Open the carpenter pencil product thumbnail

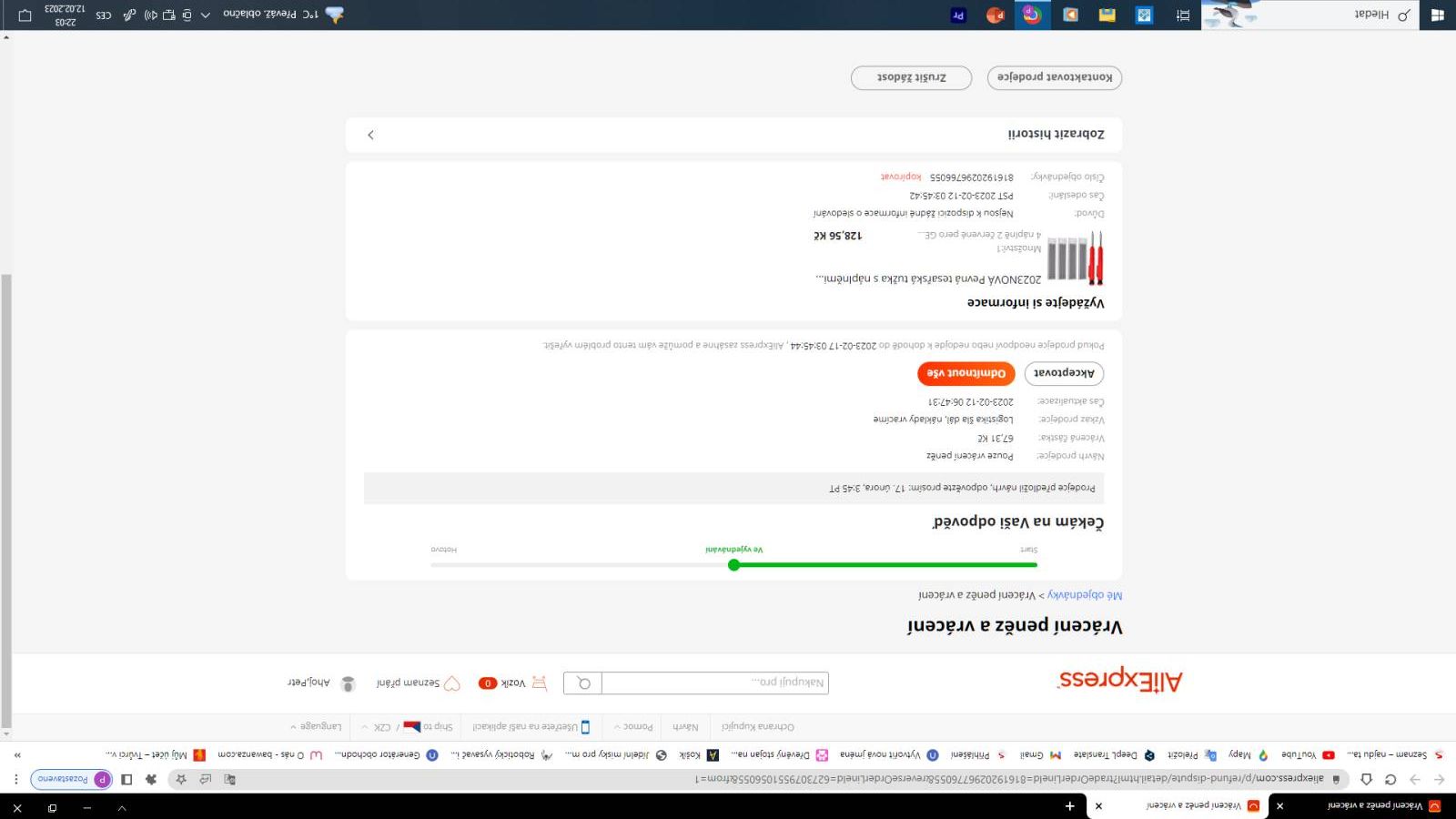(1076, 258)
